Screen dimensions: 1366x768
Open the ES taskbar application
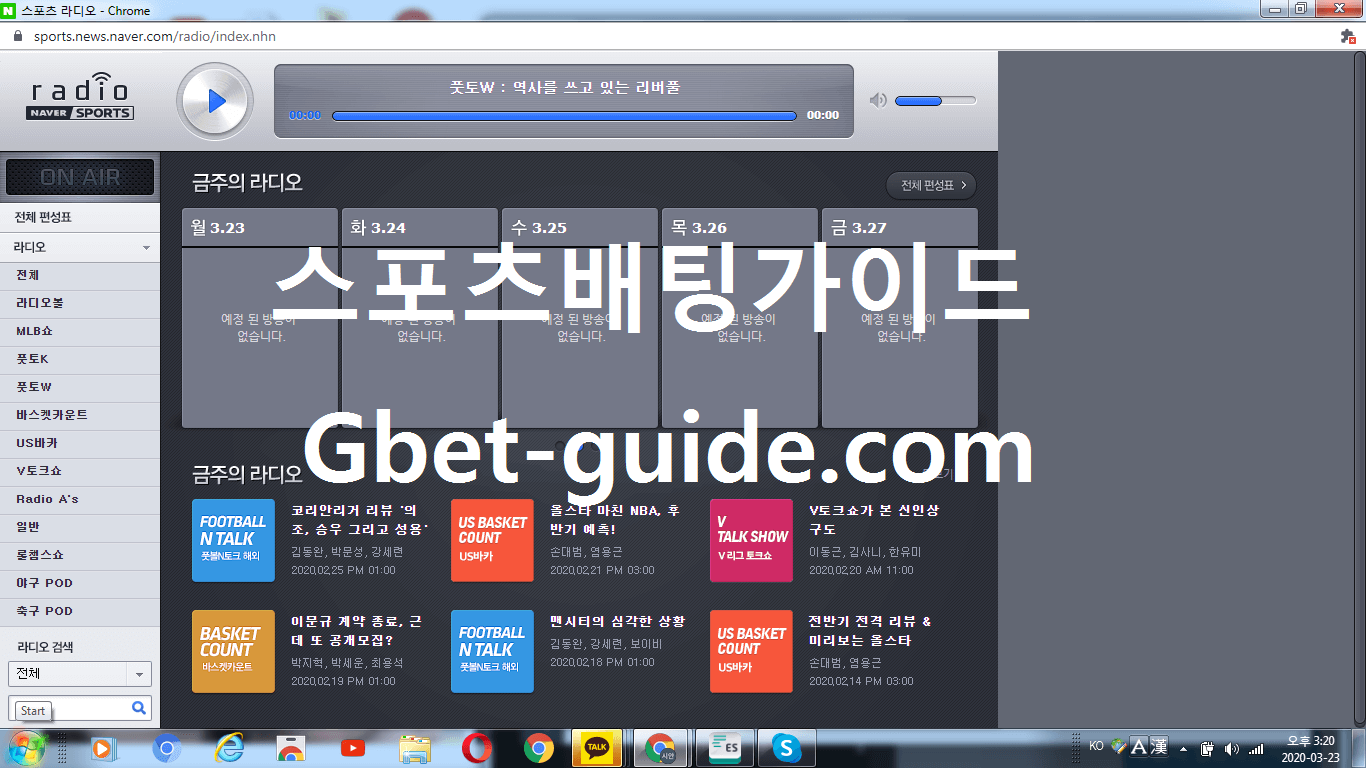click(x=723, y=747)
